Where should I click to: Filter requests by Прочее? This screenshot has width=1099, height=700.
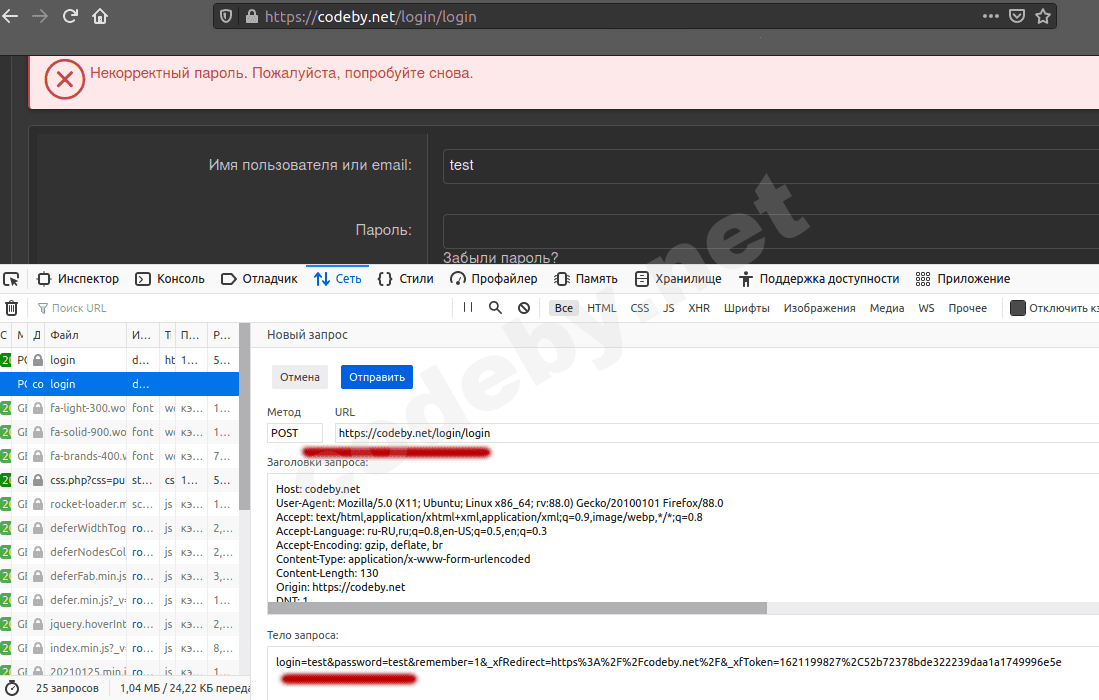tap(967, 308)
